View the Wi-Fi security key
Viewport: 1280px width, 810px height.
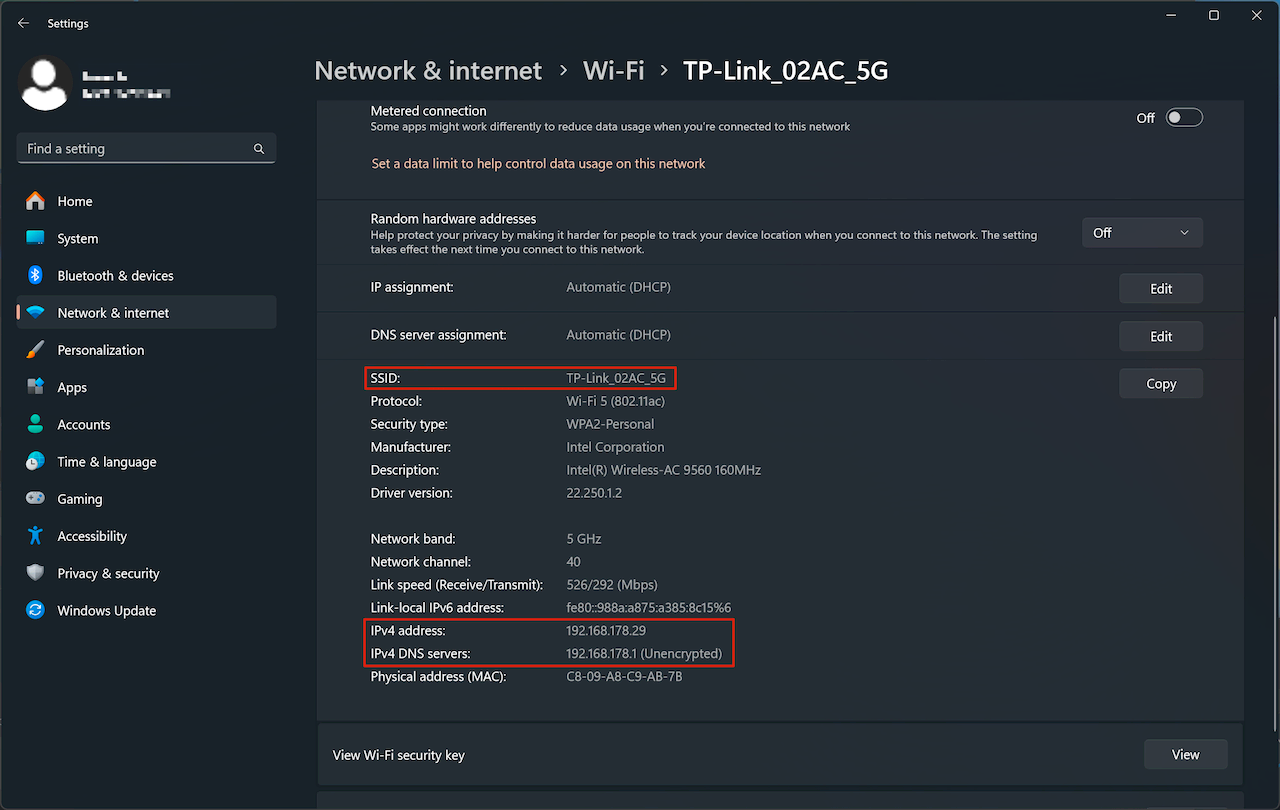[1185, 754]
